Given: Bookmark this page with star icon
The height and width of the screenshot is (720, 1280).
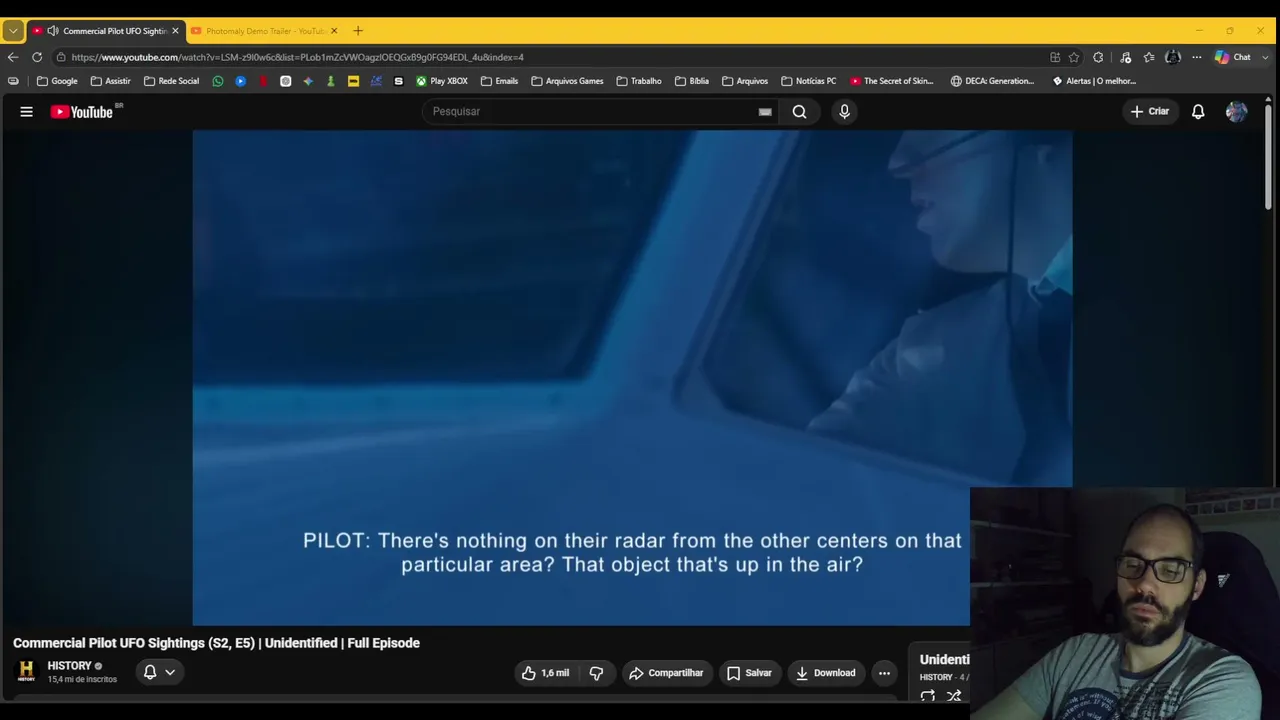Looking at the screenshot, I should (x=1074, y=57).
